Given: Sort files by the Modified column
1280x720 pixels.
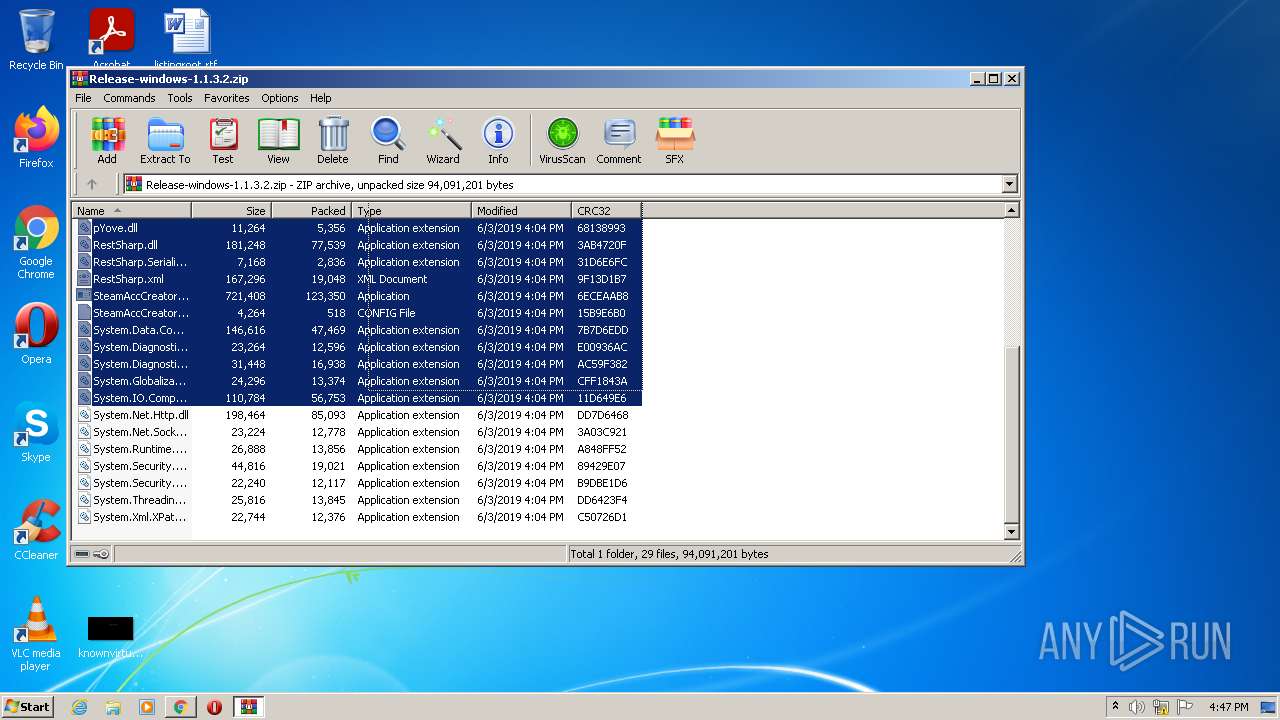Looking at the screenshot, I should coord(521,211).
